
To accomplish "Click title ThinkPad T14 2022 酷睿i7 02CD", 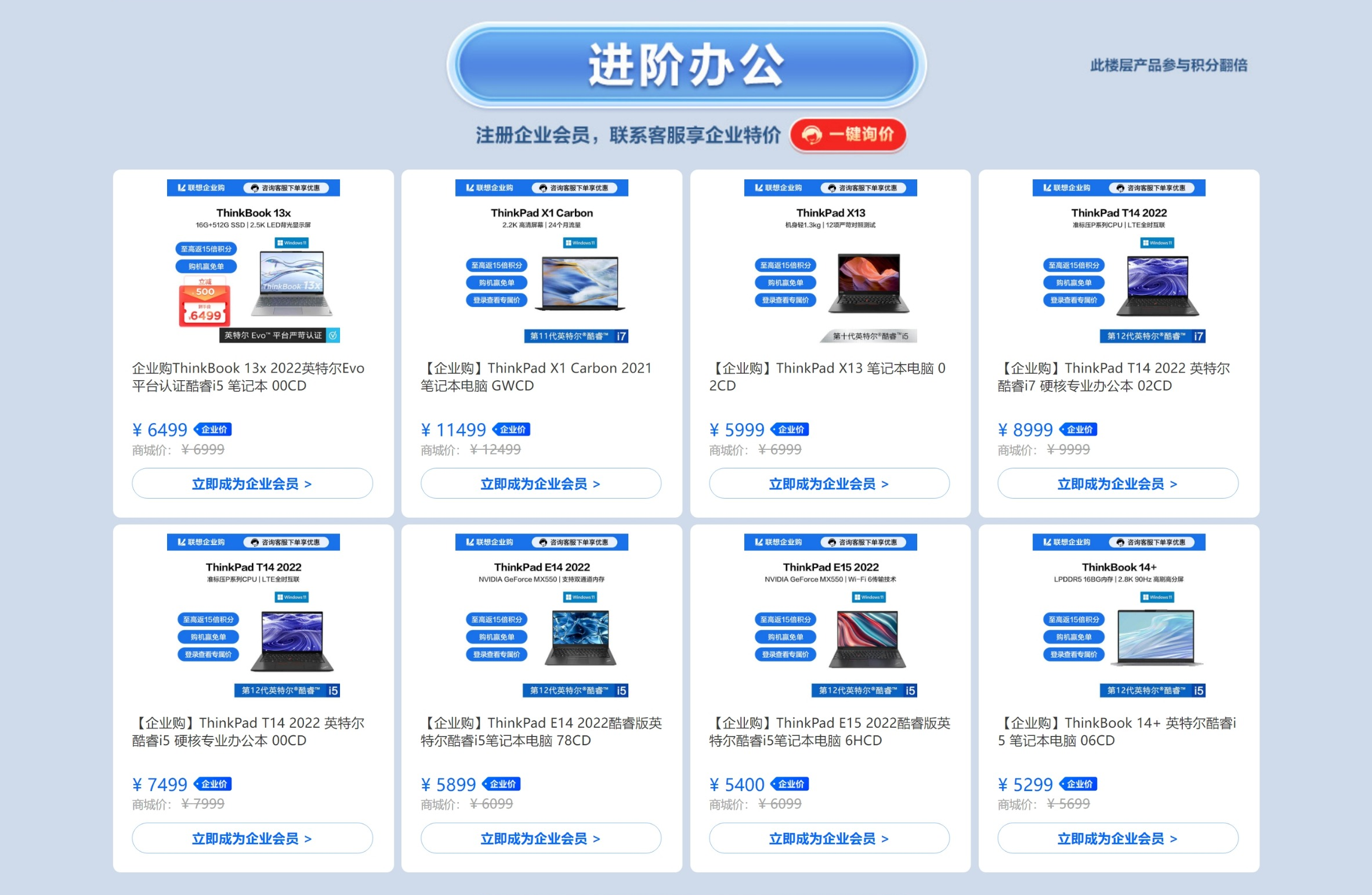I will pos(1114,377).
